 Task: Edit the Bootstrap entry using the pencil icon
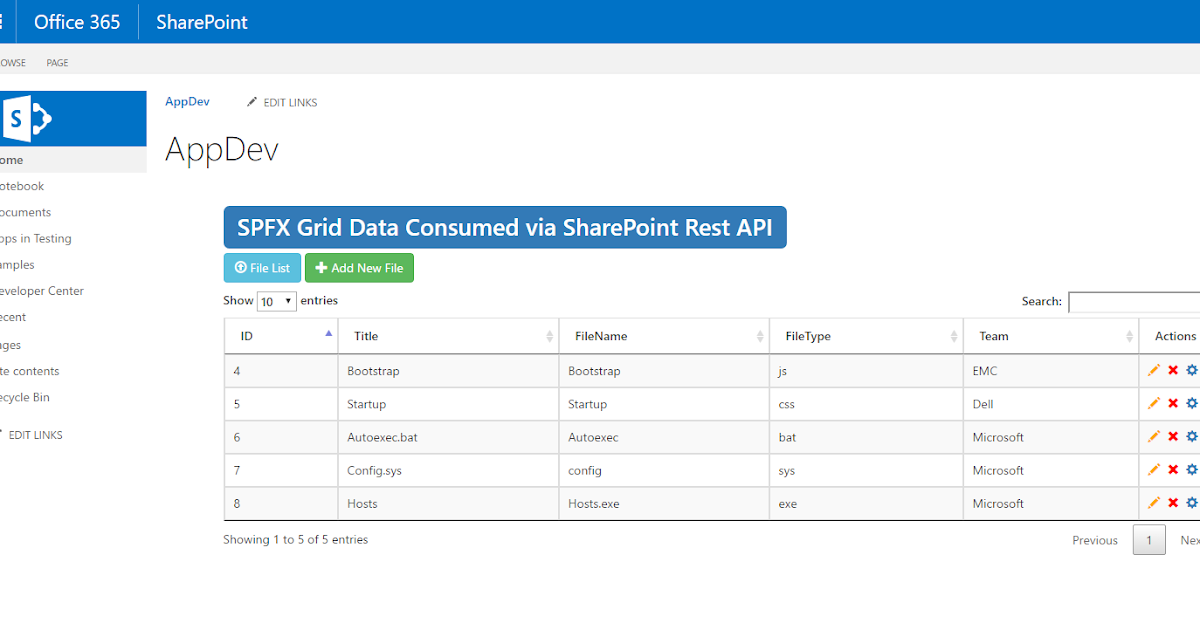tap(1153, 370)
